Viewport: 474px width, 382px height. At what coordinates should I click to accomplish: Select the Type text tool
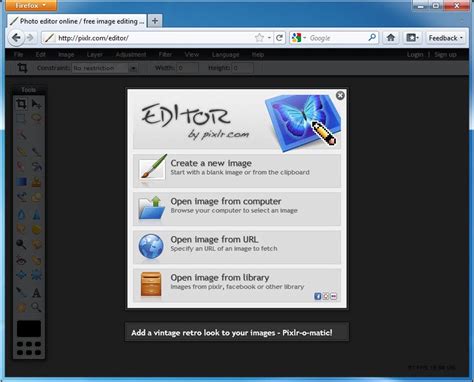(x=36, y=293)
